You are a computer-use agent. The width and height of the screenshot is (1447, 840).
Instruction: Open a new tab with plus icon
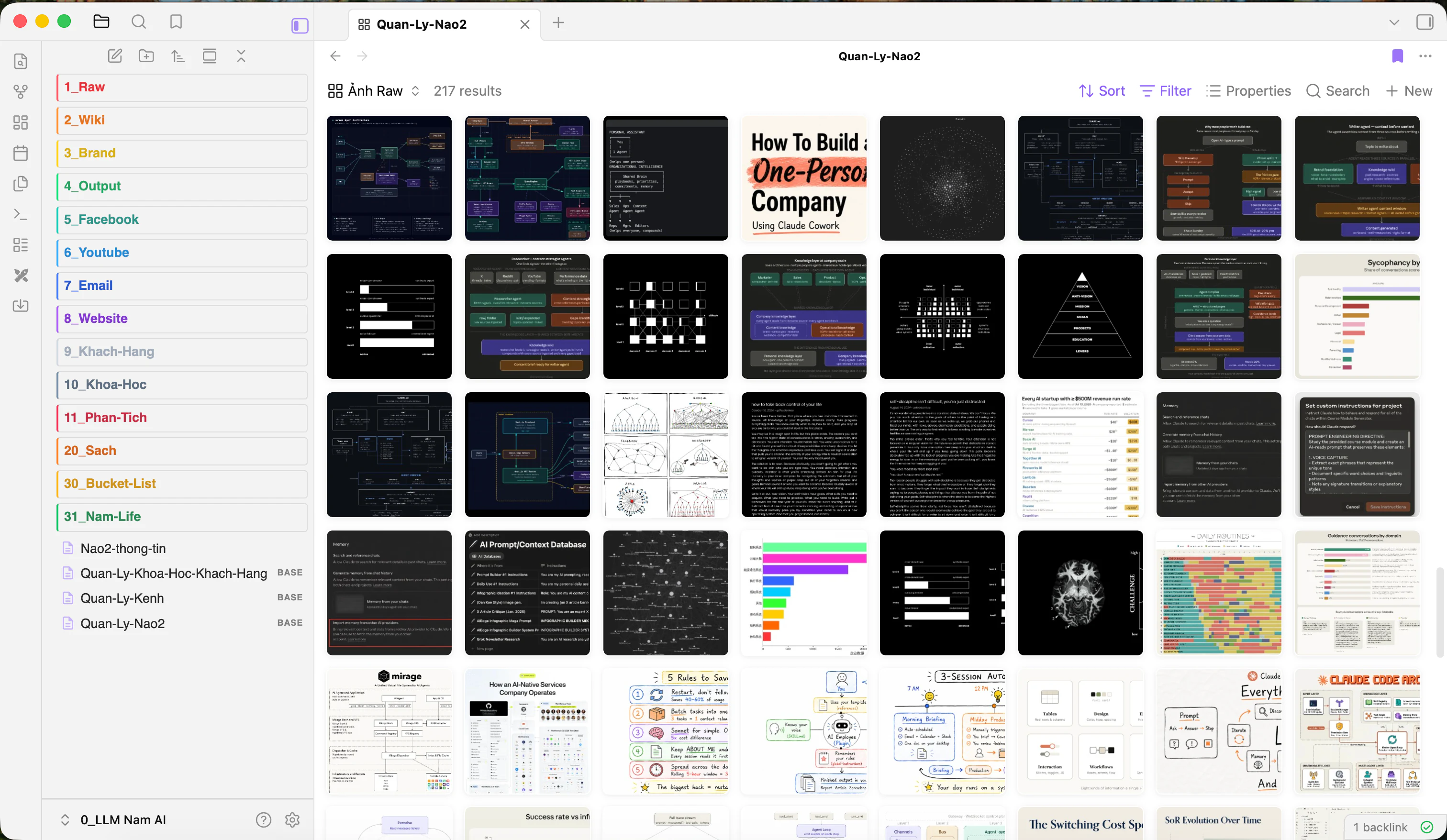(x=558, y=23)
